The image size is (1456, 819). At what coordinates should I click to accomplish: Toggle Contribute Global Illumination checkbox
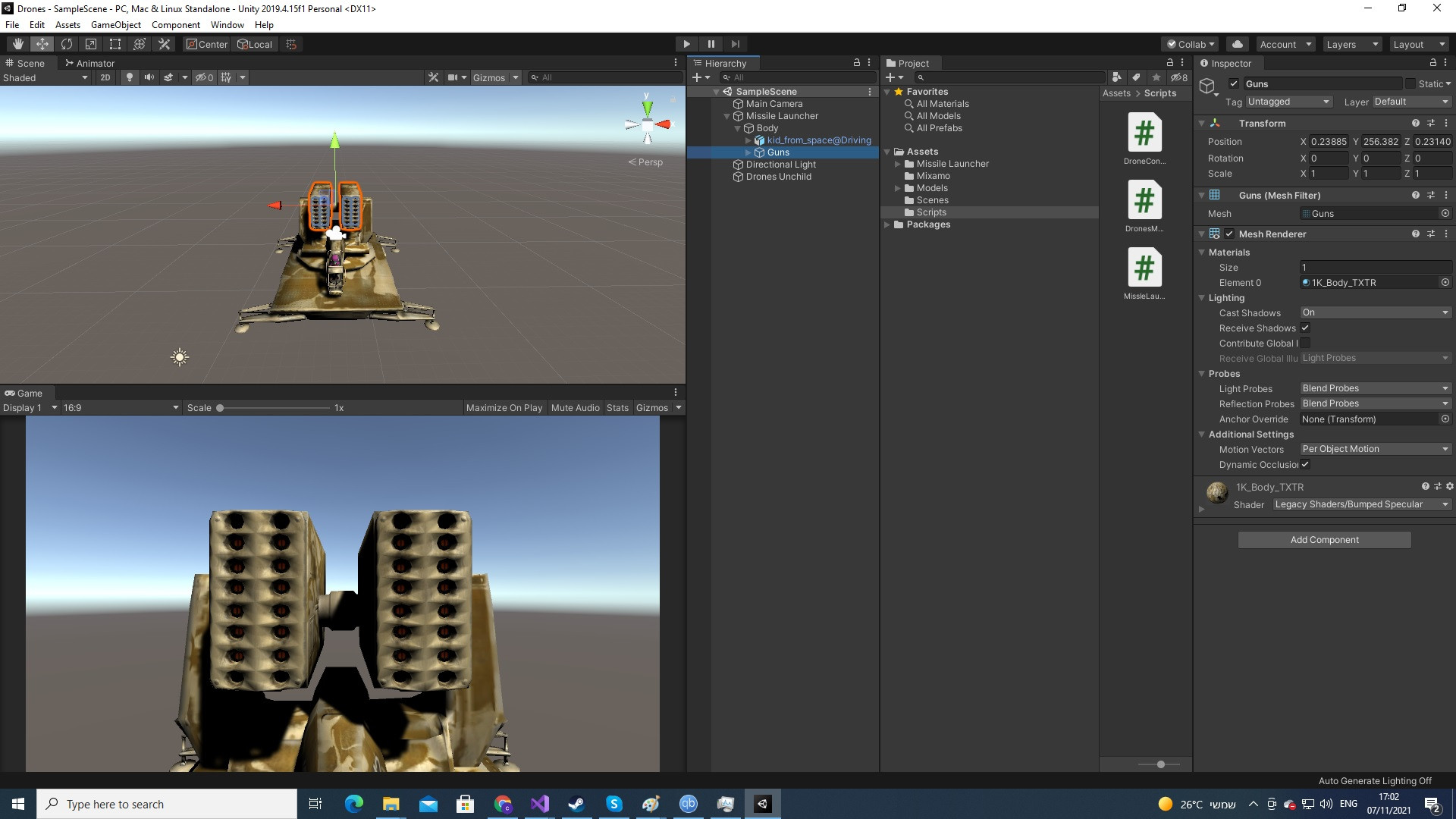point(1305,344)
